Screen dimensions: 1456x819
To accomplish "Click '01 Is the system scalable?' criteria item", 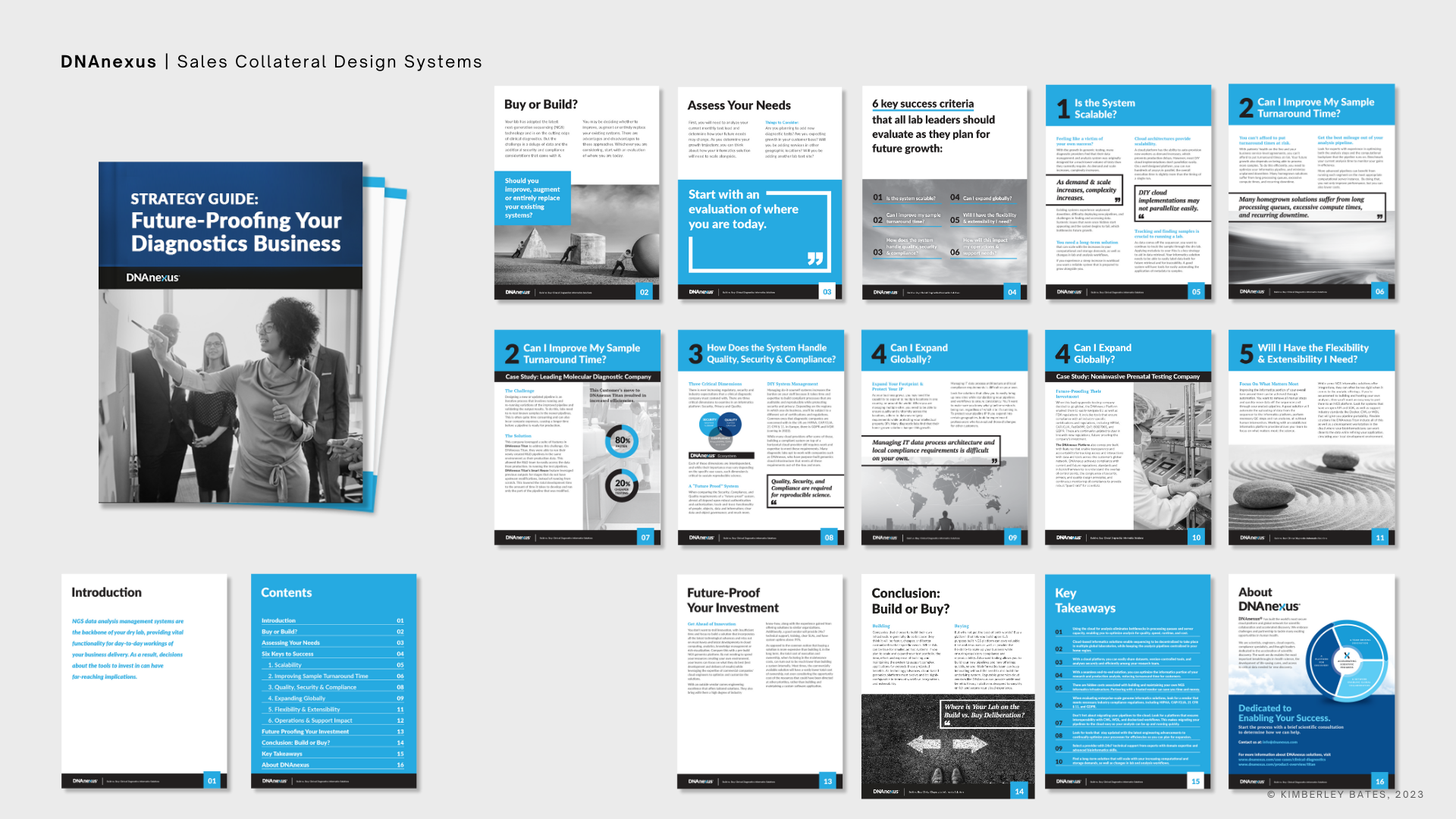I will click(905, 198).
